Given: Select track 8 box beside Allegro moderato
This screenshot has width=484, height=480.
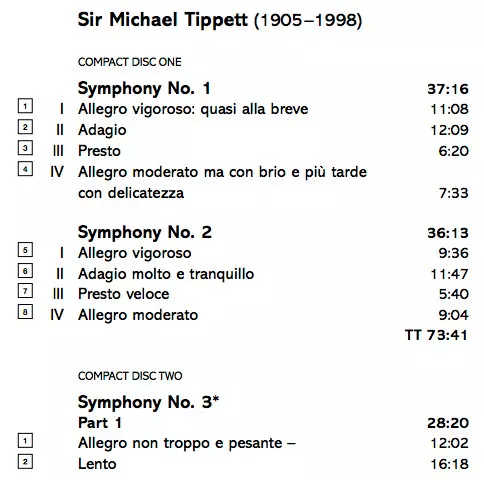Looking at the screenshot, I should tap(25, 312).
